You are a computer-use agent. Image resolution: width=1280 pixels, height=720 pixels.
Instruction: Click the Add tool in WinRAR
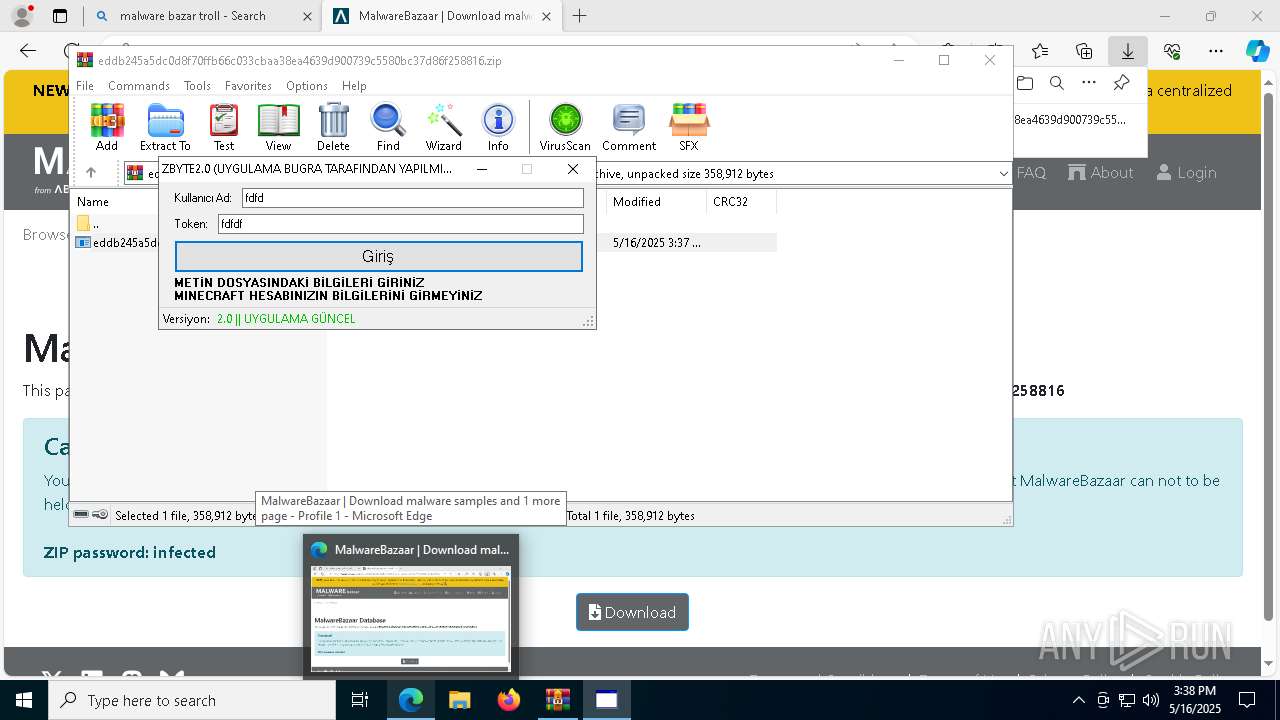[x=107, y=127]
